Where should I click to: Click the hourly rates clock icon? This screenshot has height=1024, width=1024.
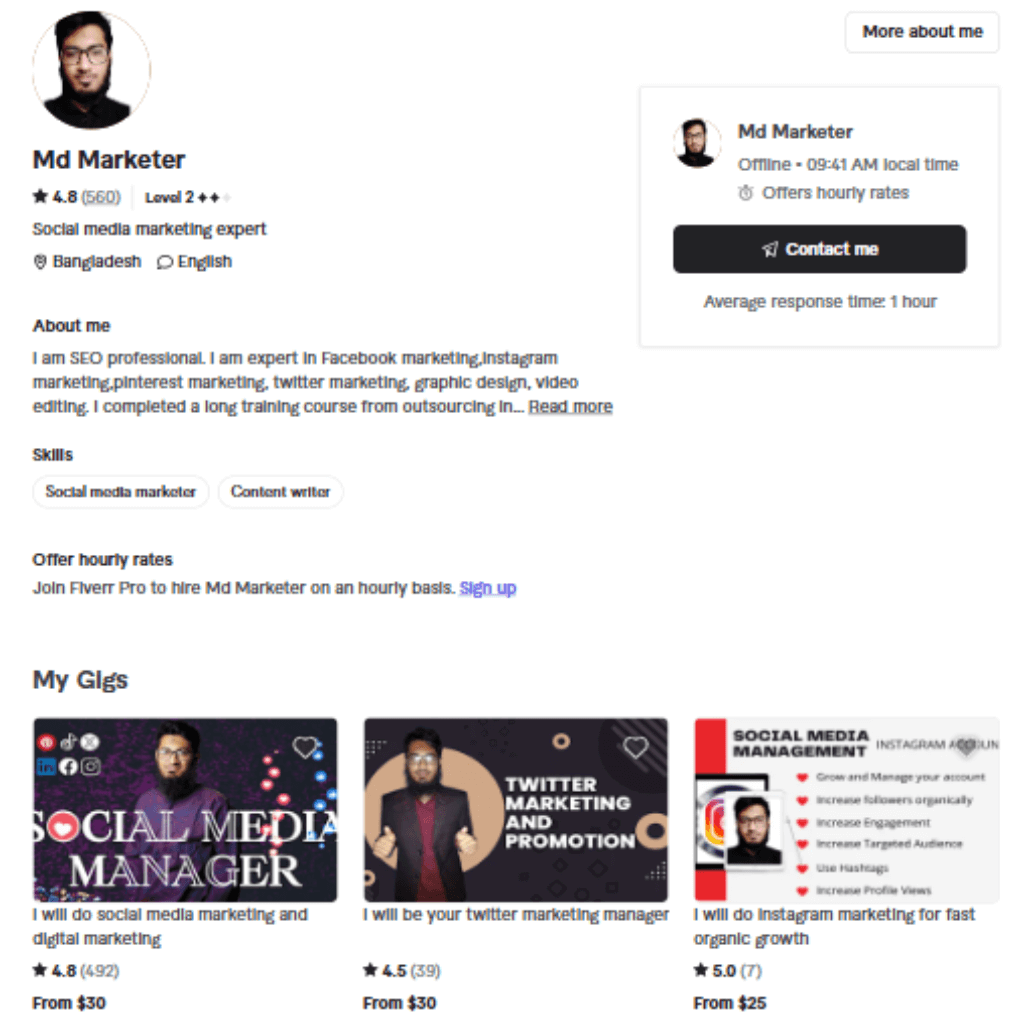[745, 193]
